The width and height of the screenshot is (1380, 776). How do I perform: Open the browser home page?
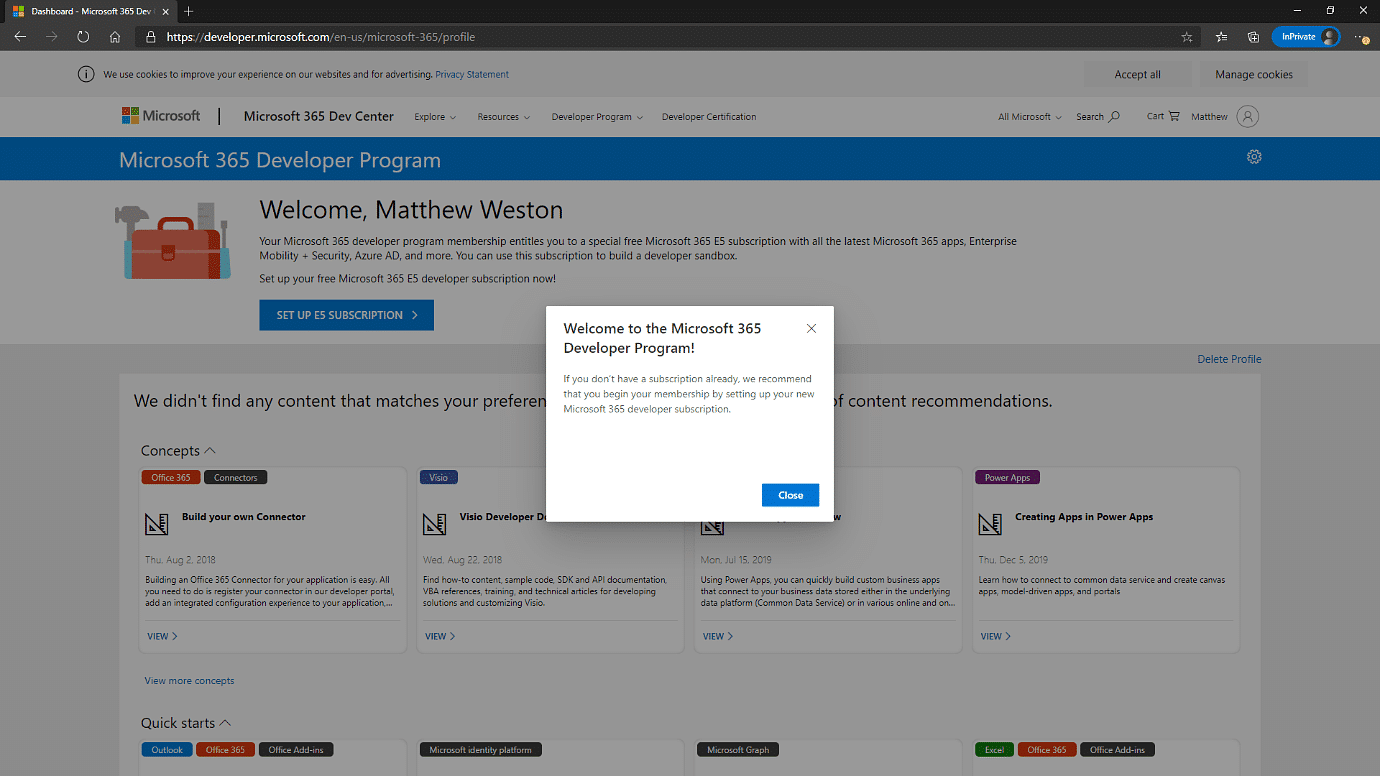115,37
